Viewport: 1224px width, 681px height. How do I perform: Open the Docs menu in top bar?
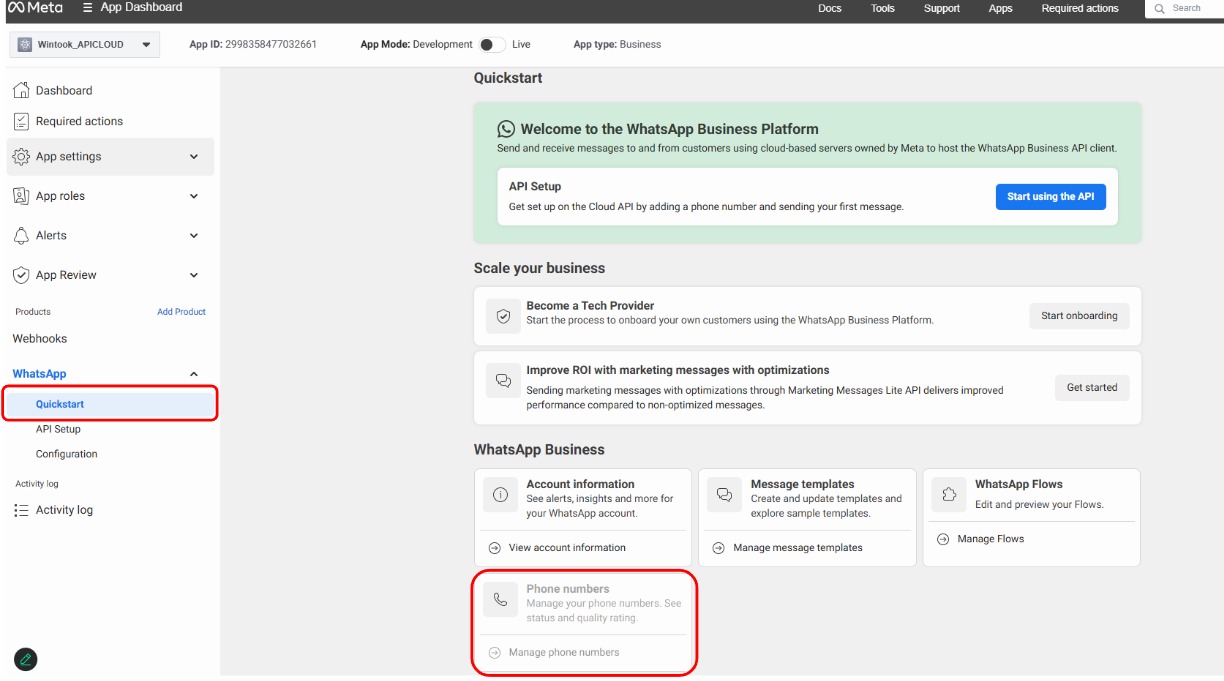click(829, 8)
